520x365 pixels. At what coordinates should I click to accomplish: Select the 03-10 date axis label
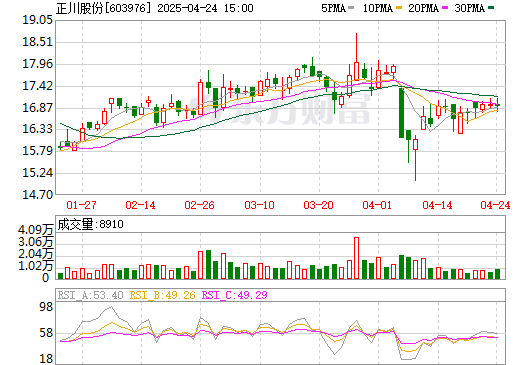(x=259, y=205)
